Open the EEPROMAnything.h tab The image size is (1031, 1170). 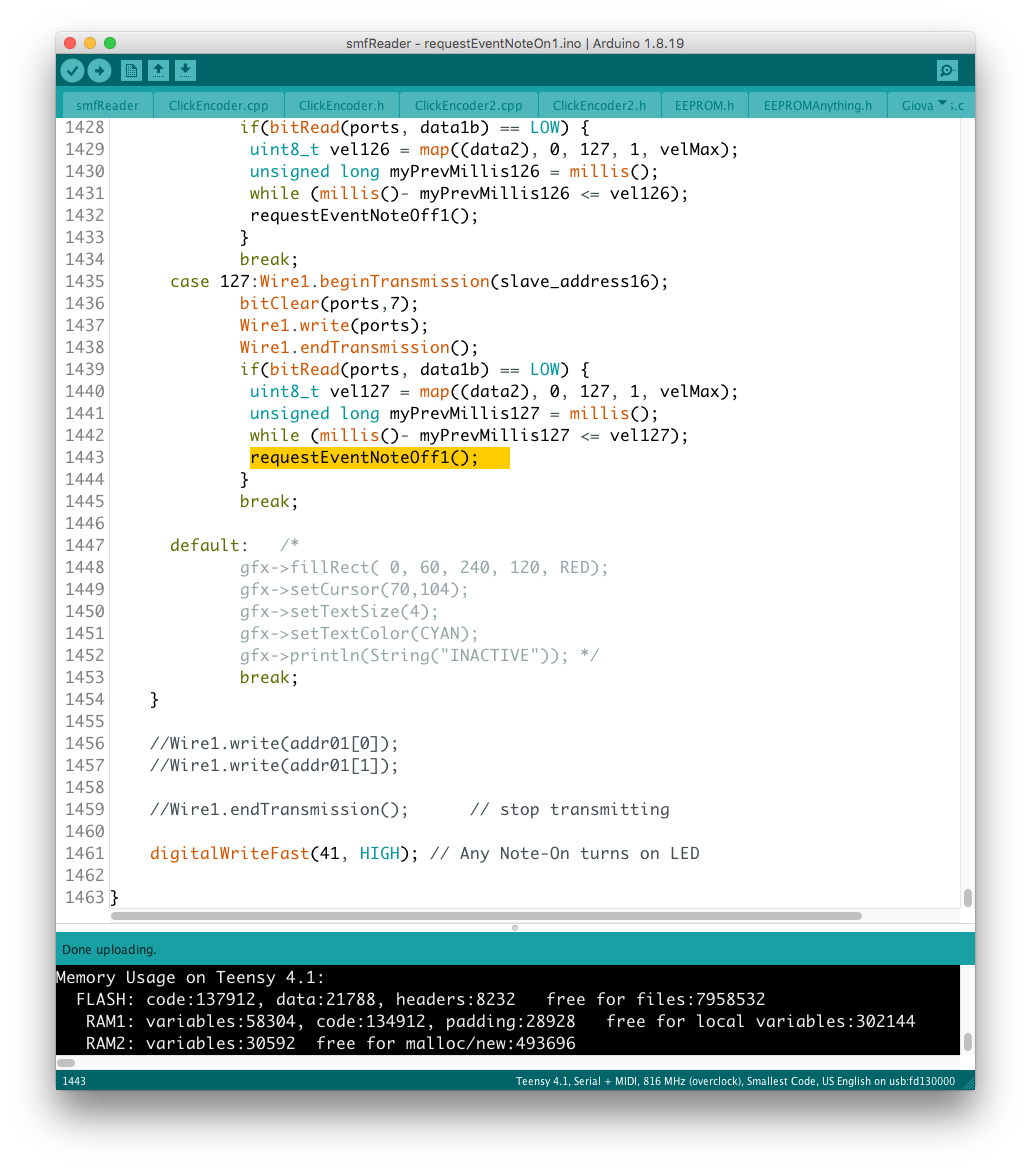817,105
